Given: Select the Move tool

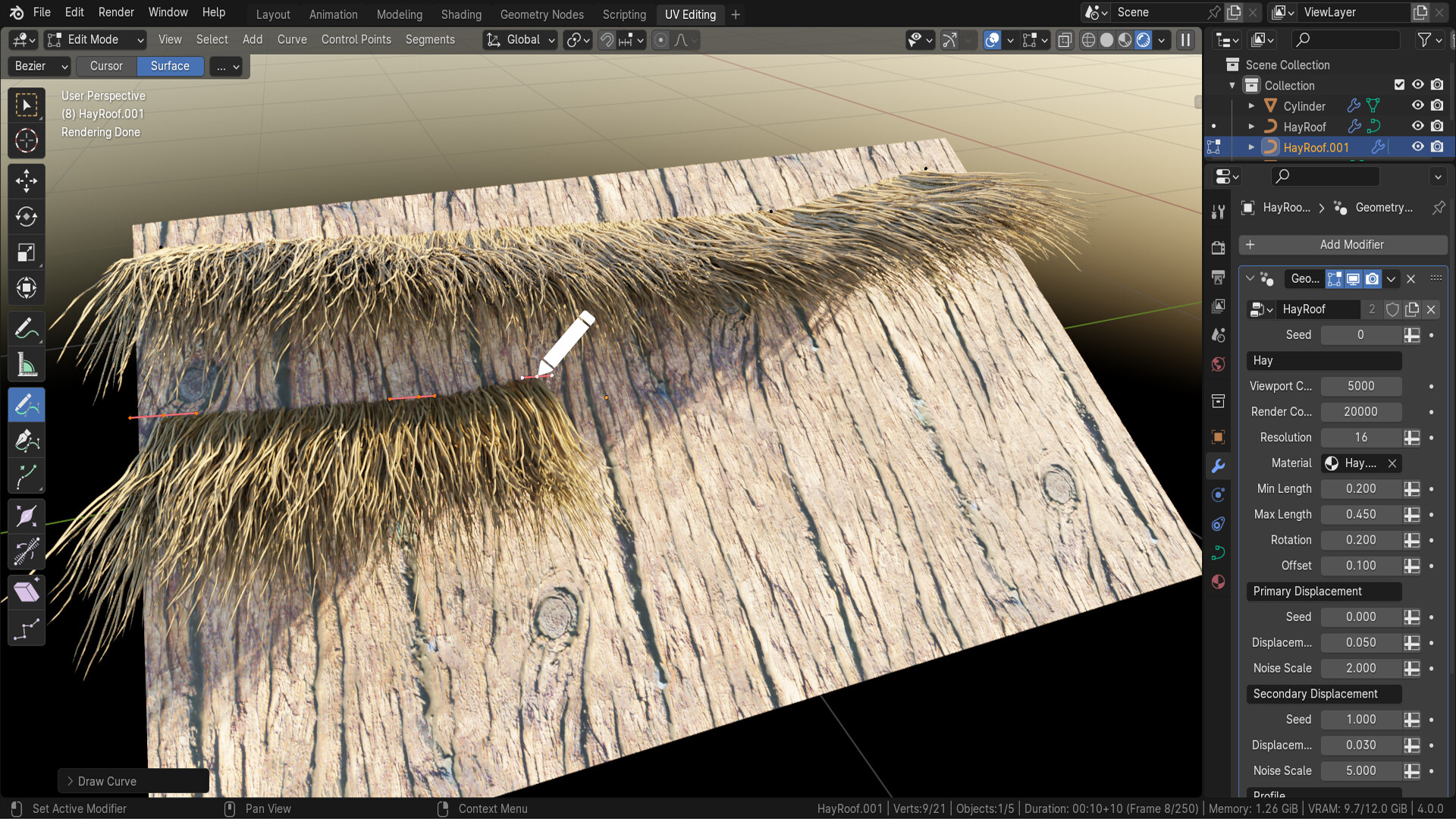Looking at the screenshot, I should coord(27,180).
